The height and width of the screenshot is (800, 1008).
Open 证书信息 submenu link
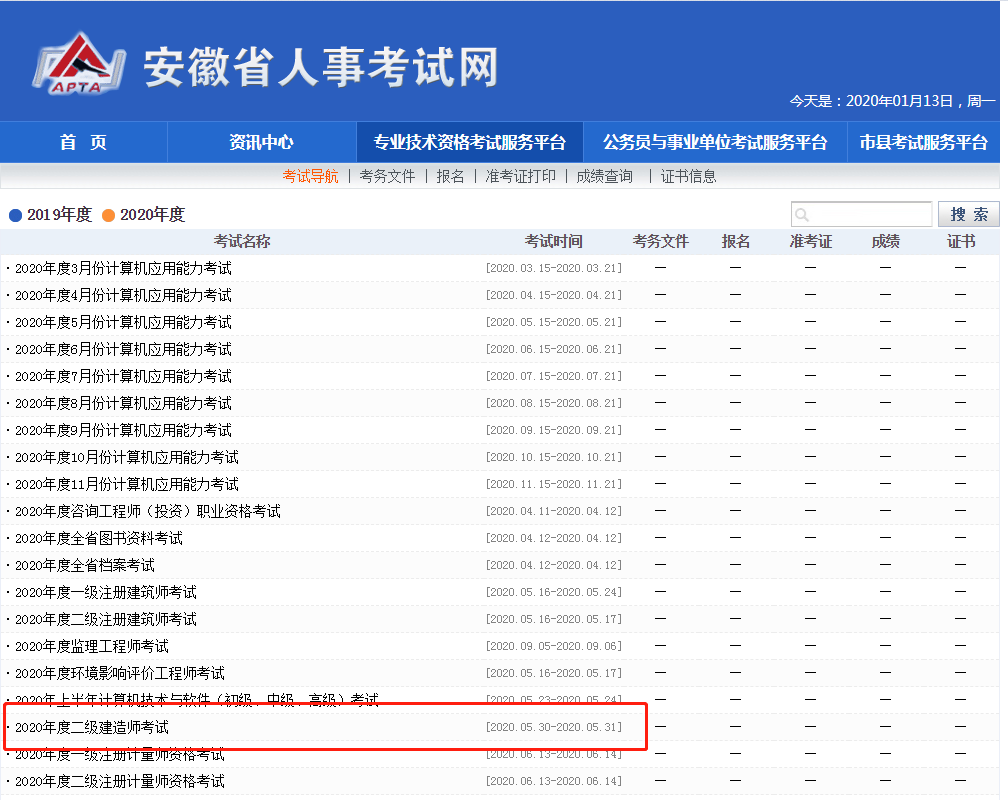click(688, 176)
